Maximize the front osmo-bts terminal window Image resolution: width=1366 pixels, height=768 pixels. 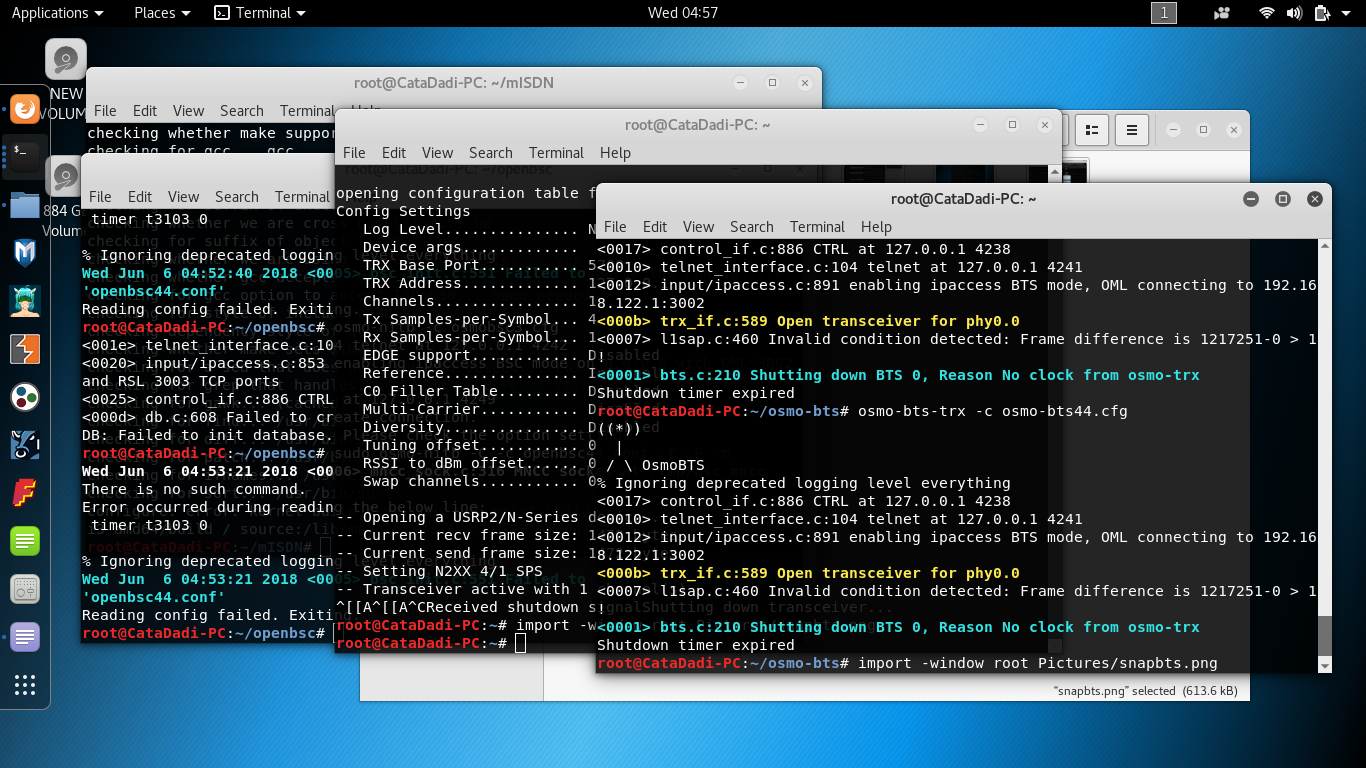point(1283,199)
